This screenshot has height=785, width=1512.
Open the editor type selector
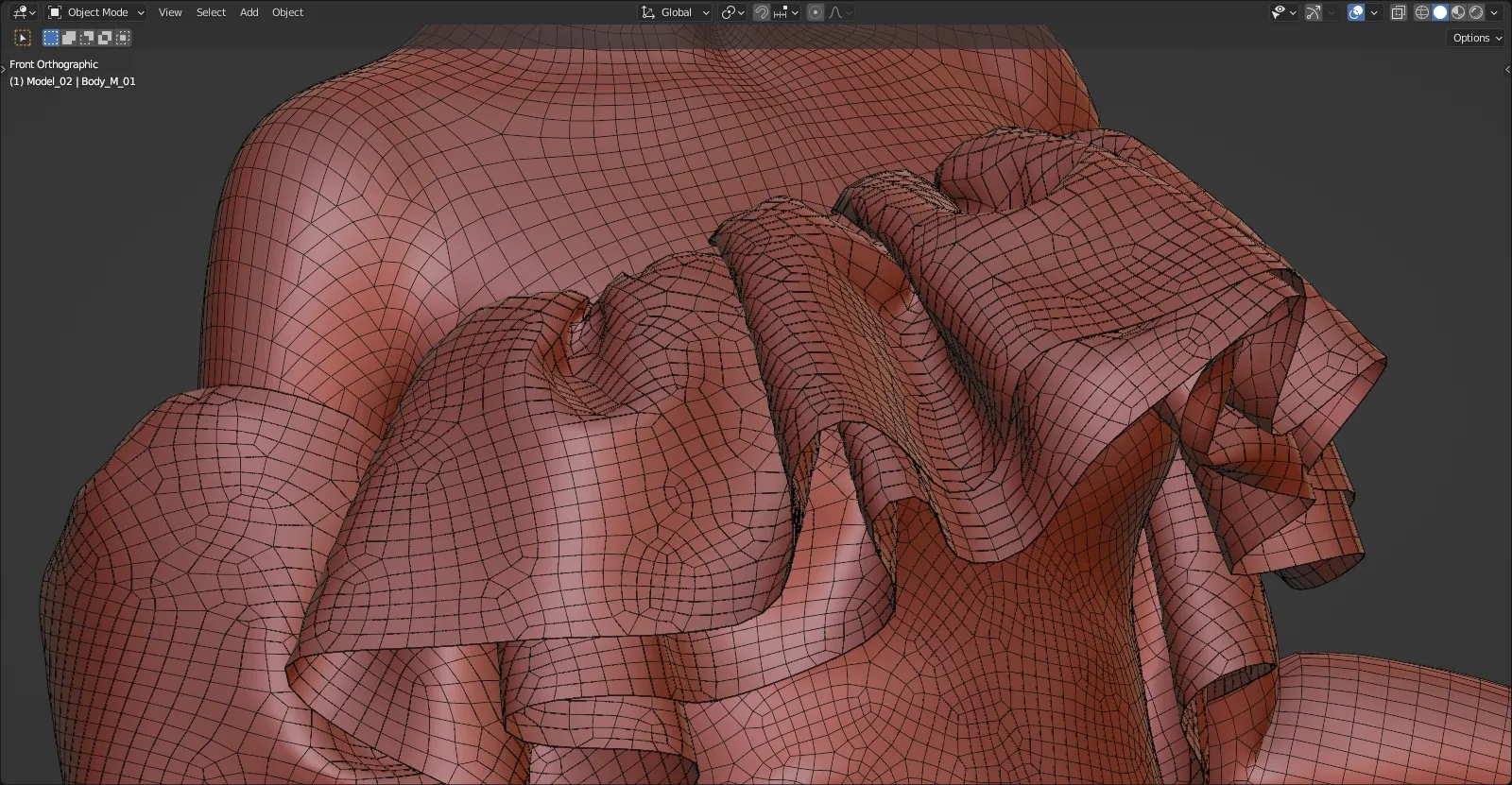(24, 12)
